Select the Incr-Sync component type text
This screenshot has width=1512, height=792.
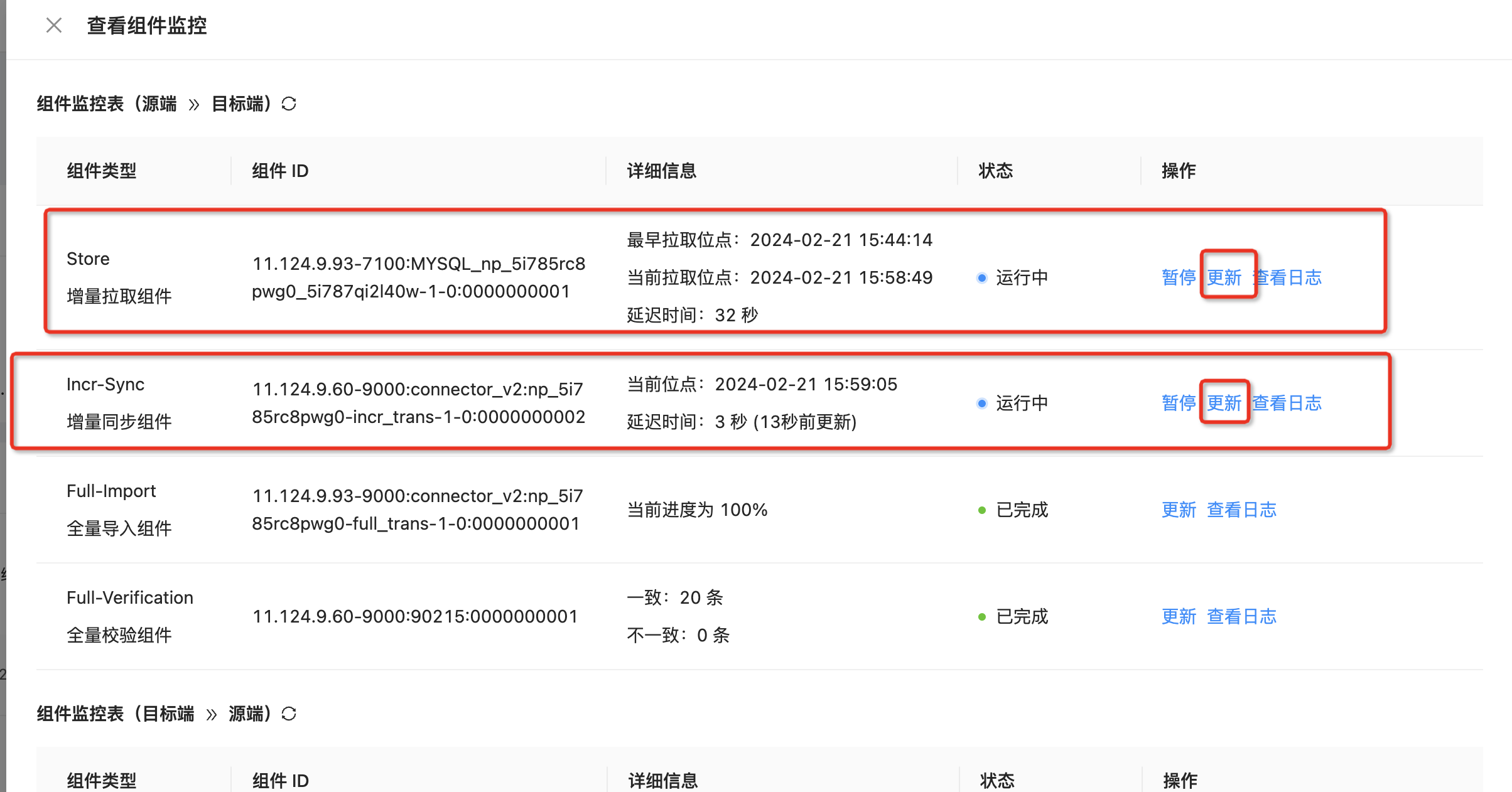pyautogui.click(x=105, y=384)
